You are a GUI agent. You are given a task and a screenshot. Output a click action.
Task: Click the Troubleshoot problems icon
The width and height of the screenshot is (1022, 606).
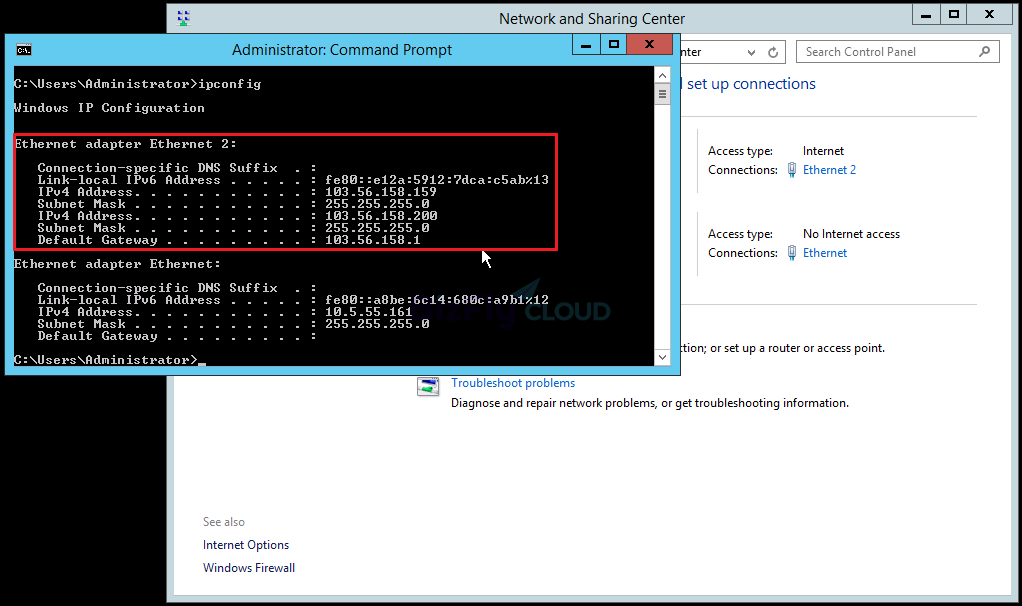[428, 386]
